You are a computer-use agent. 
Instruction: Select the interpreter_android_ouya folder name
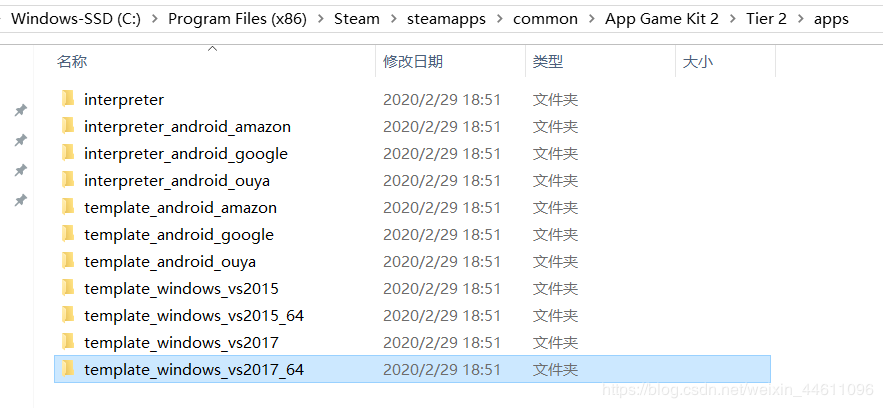tap(177, 180)
